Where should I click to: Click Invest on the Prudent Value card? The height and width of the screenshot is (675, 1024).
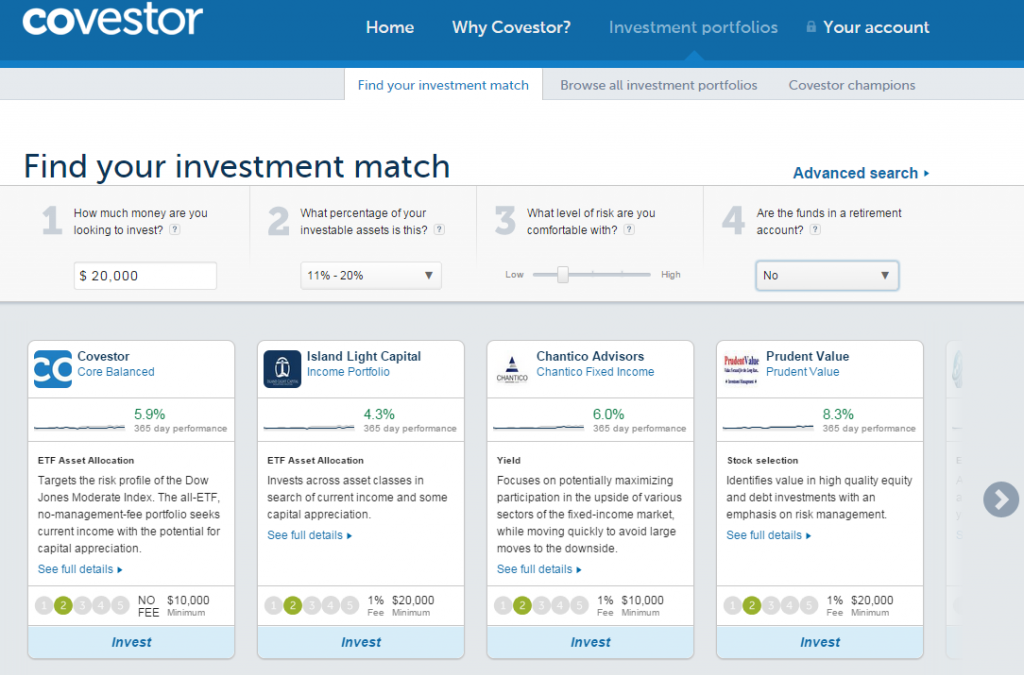tap(820, 642)
